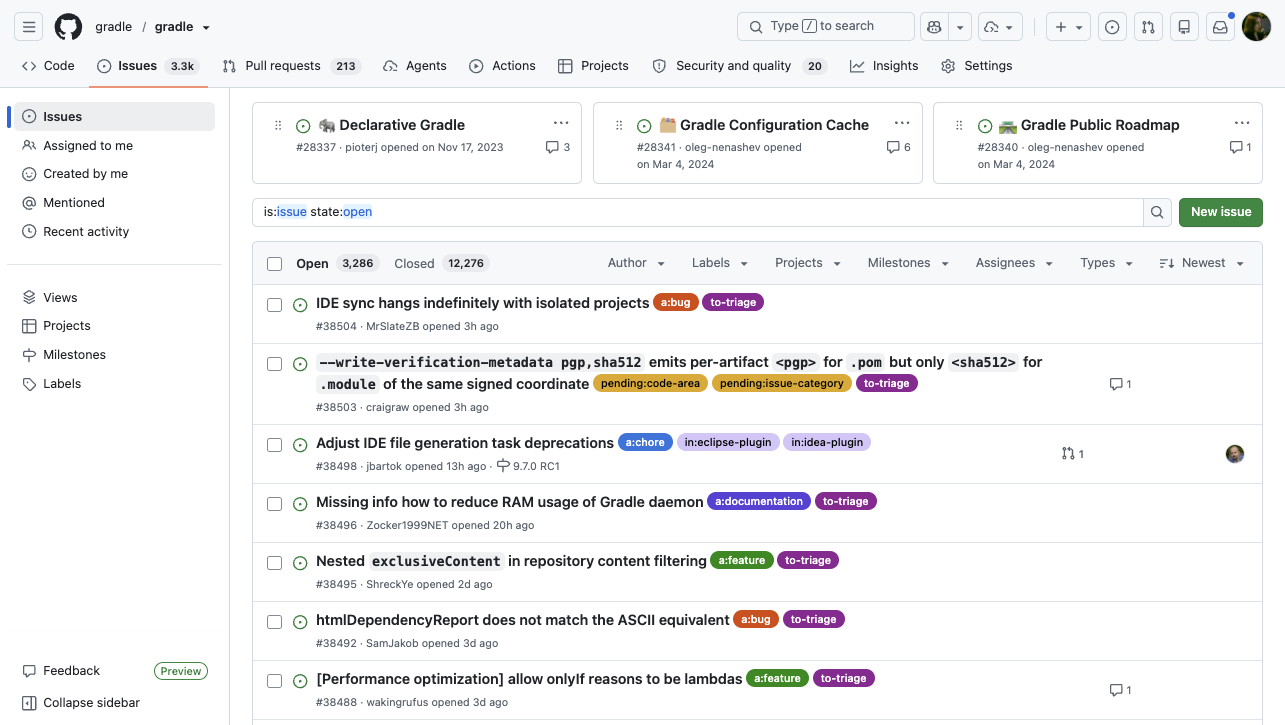
Task: Open the Declarative Gradle card options menu
Action: pos(561,124)
